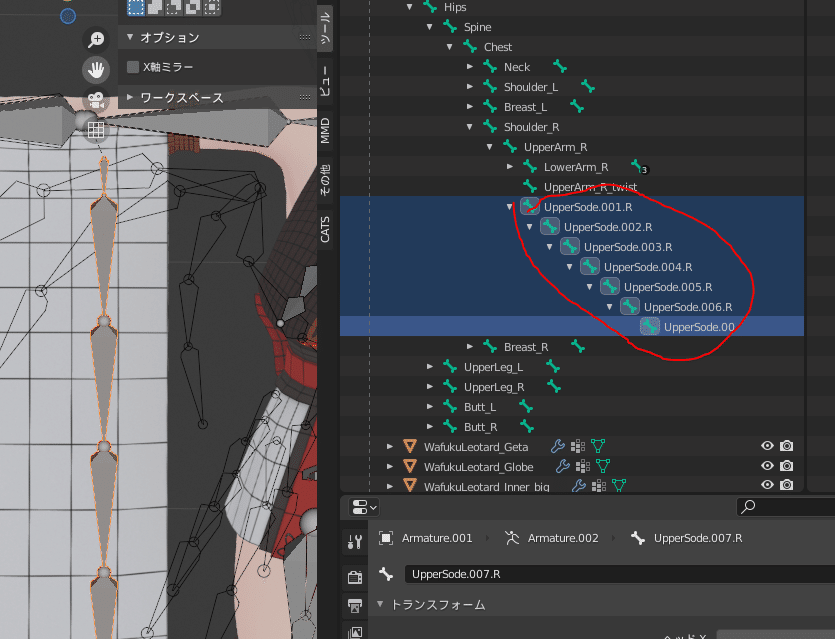The height and width of the screenshot is (639, 835).
Task: Enable the X軸ミラー checkbox
Action: (133, 67)
